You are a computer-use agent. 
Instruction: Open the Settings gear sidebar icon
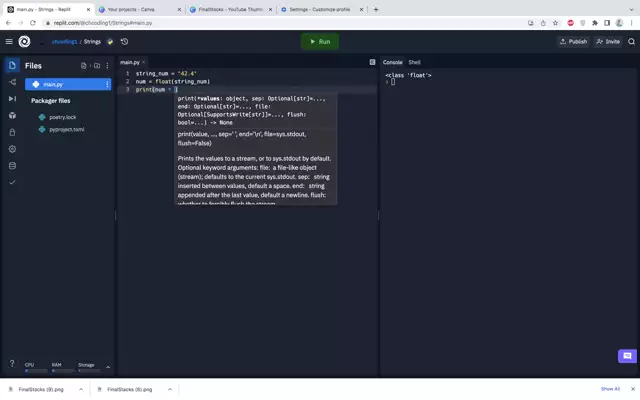coord(12,149)
